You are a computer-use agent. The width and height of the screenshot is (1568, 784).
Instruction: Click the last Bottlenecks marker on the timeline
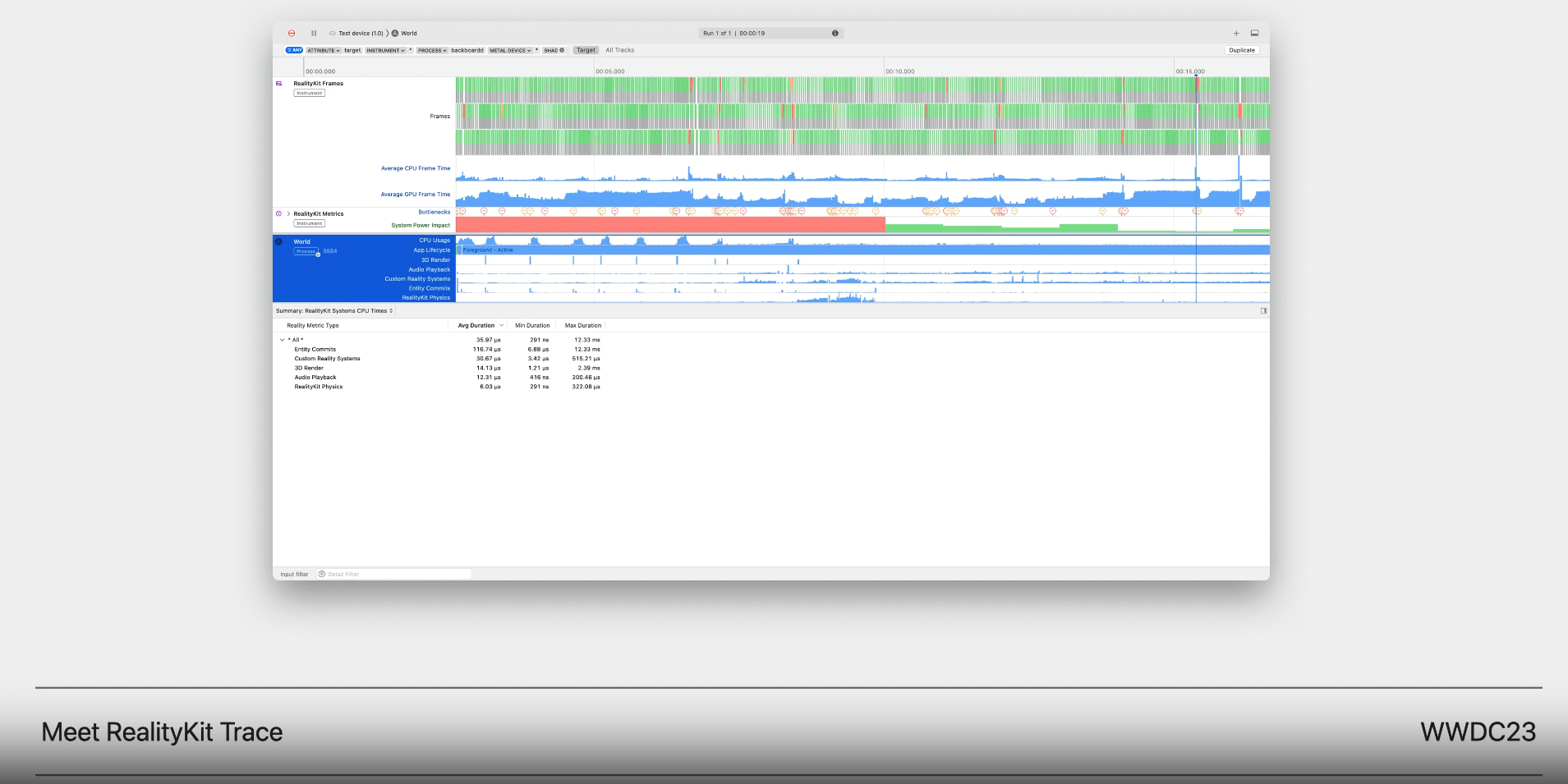point(1239,212)
